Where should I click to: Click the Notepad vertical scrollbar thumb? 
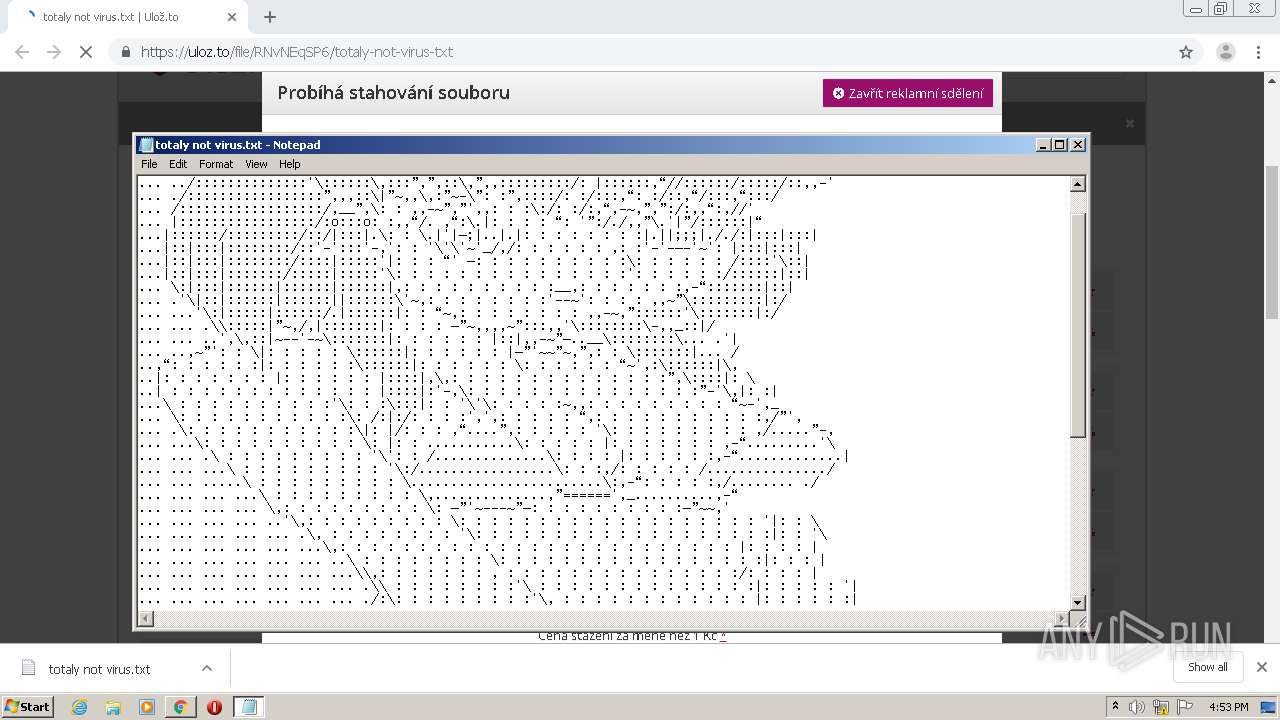point(1078,325)
